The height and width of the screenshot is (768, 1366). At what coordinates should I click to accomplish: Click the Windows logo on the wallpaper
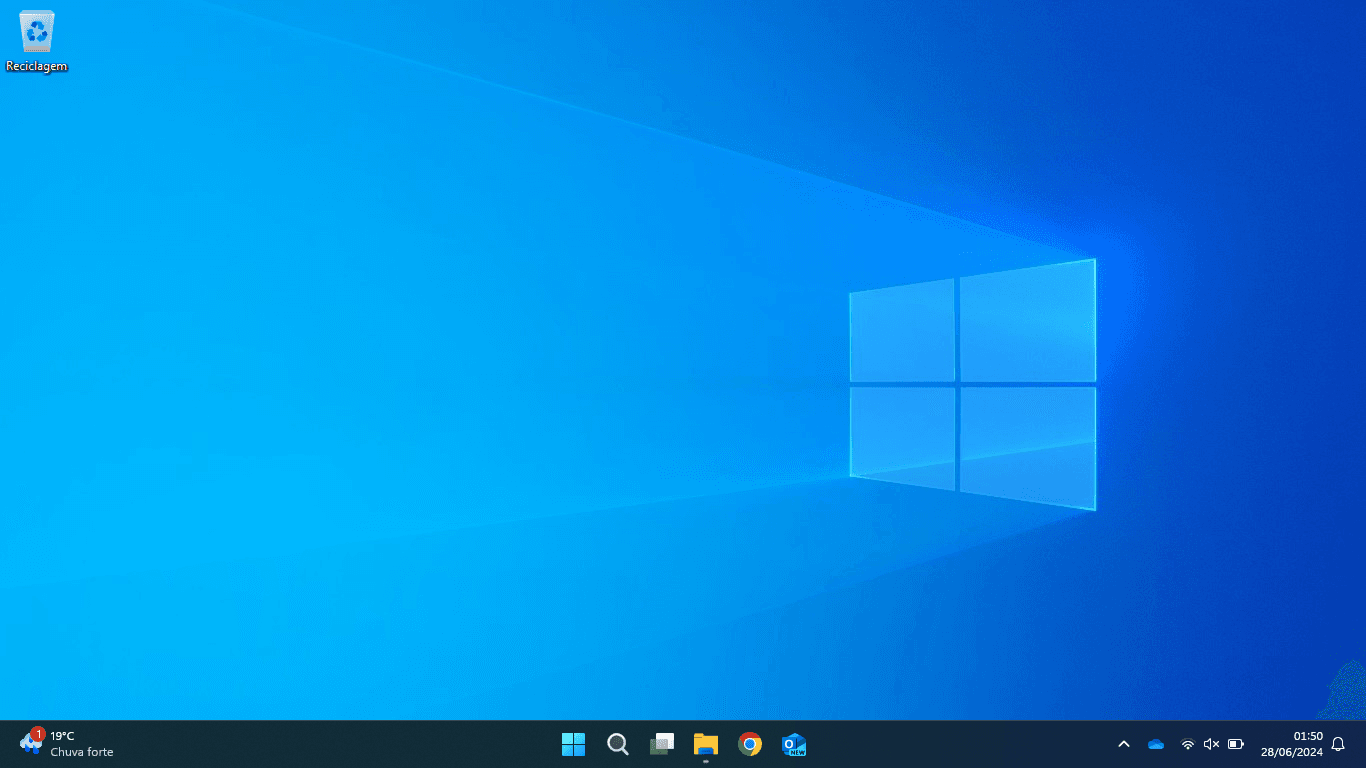coord(972,384)
